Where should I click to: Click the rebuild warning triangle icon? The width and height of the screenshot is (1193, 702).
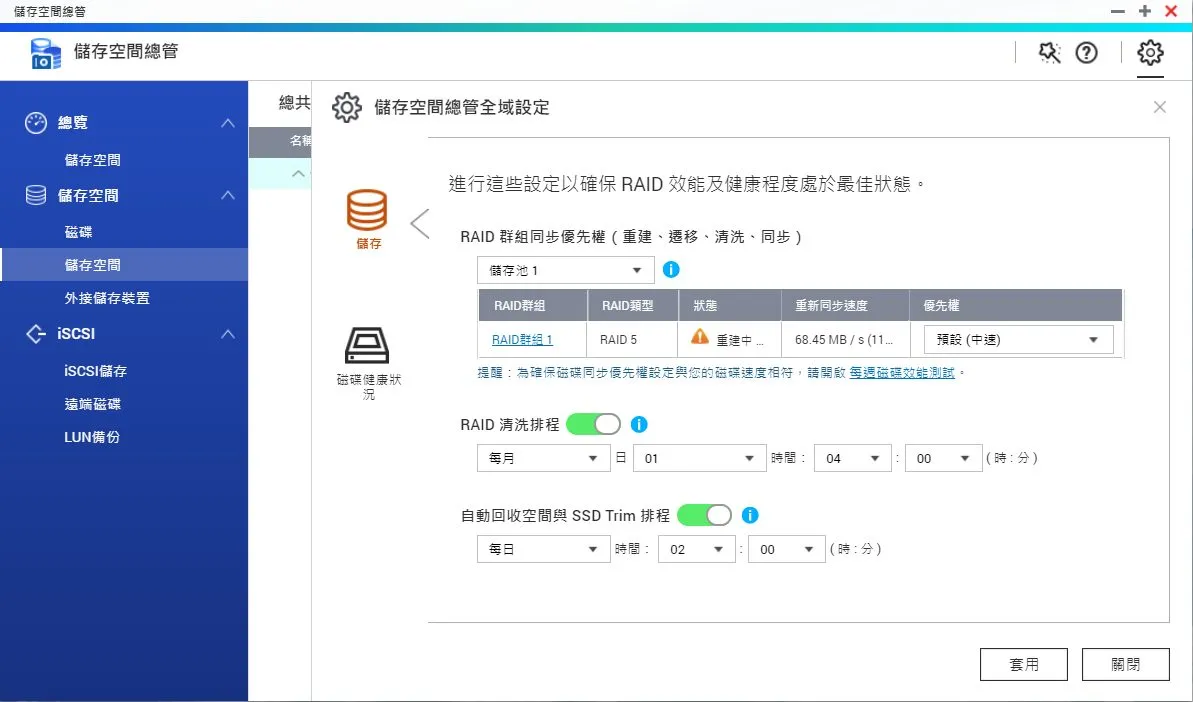[700, 336]
